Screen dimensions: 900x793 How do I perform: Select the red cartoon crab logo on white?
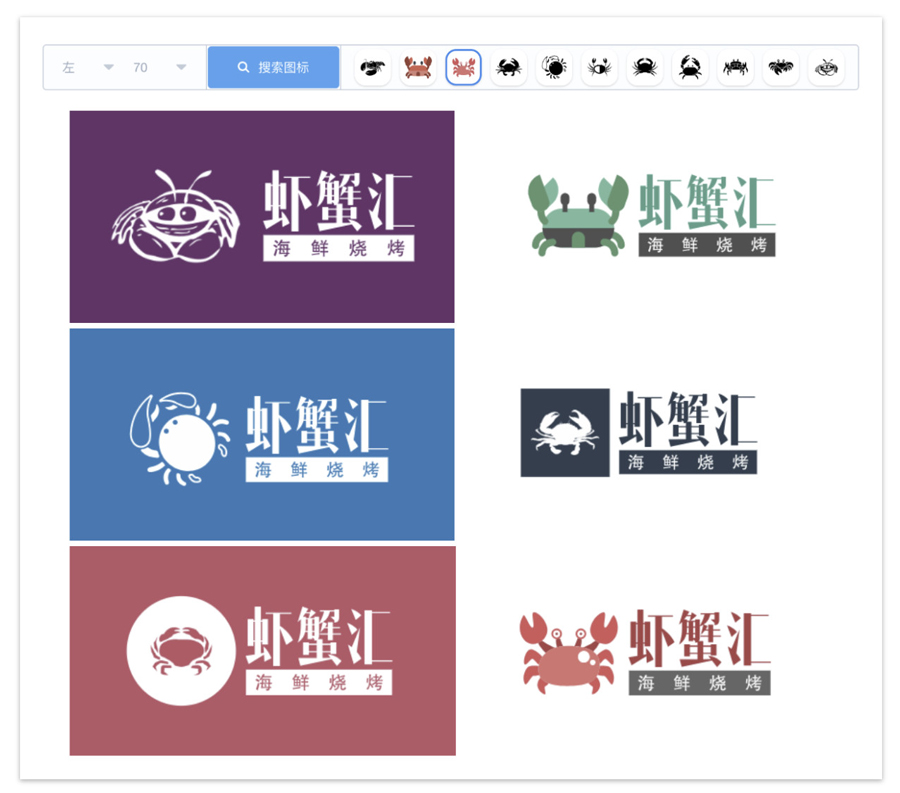(645, 652)
